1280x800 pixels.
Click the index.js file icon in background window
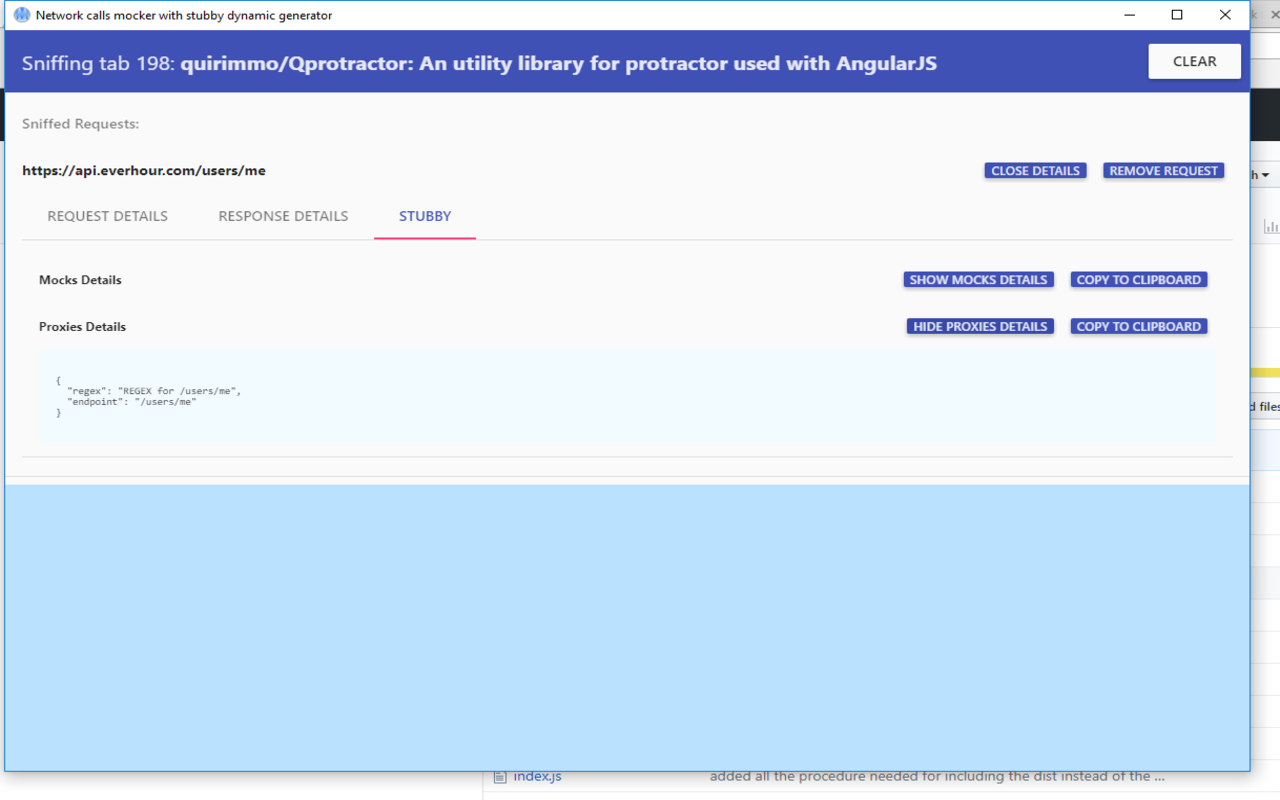(500, 777)
